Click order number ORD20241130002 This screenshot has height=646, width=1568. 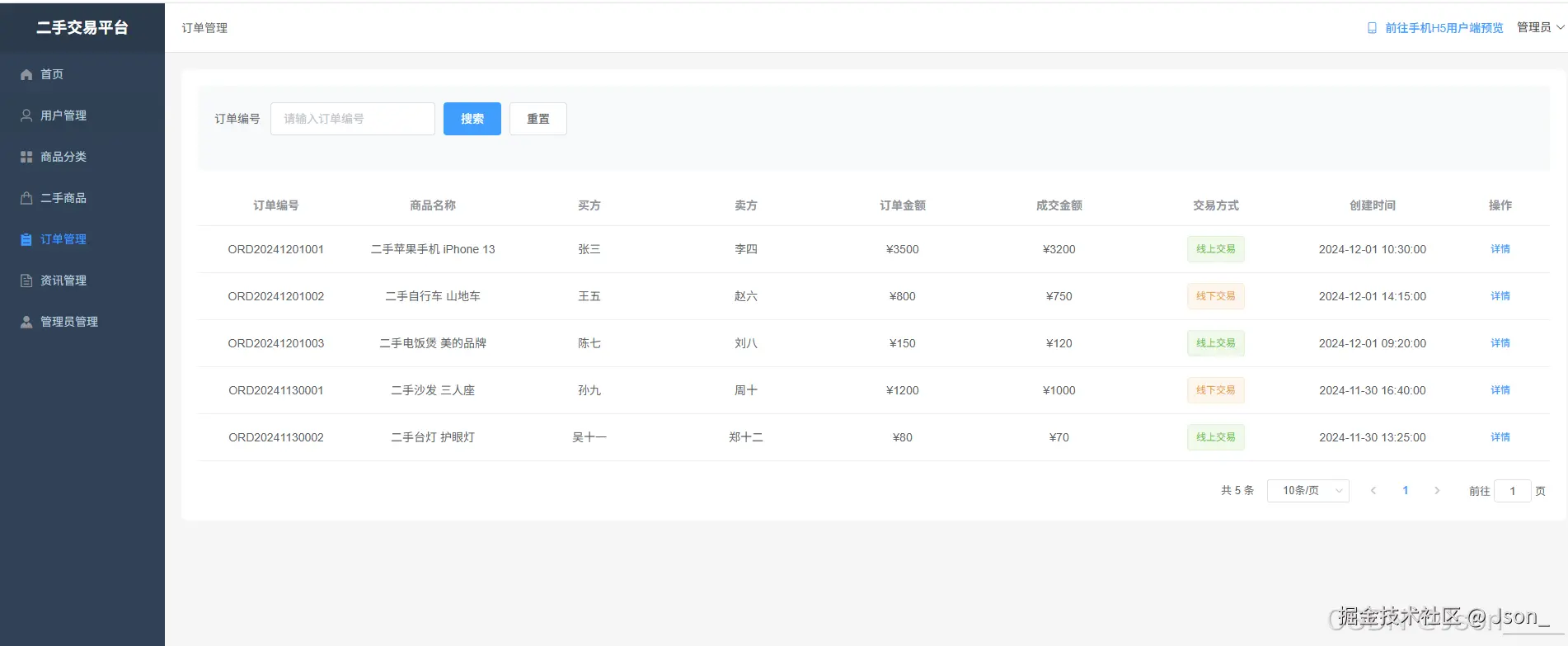(x=276, y=437)
